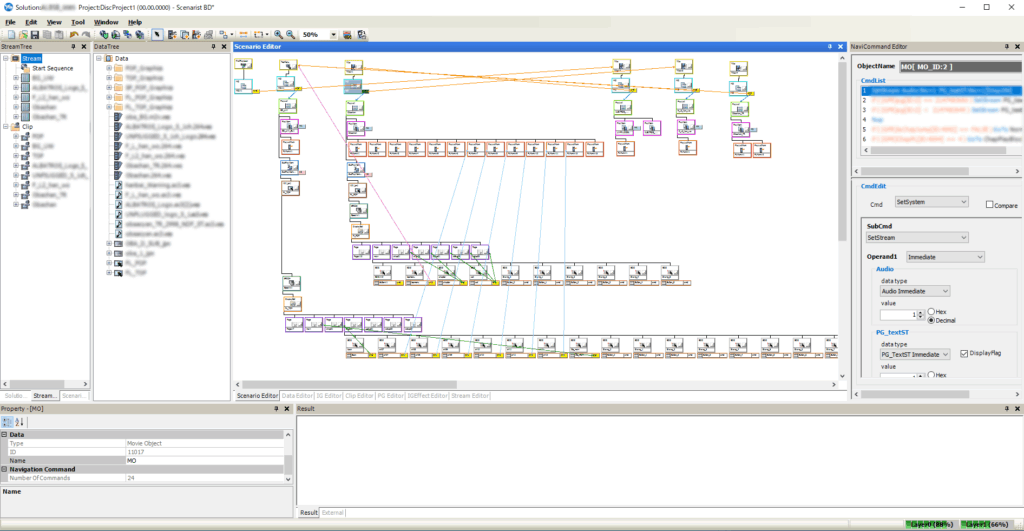Viewport: 1024px width, 531px height.
Task: Select the Hex radio button under Audio
Action: pos(931,312)
